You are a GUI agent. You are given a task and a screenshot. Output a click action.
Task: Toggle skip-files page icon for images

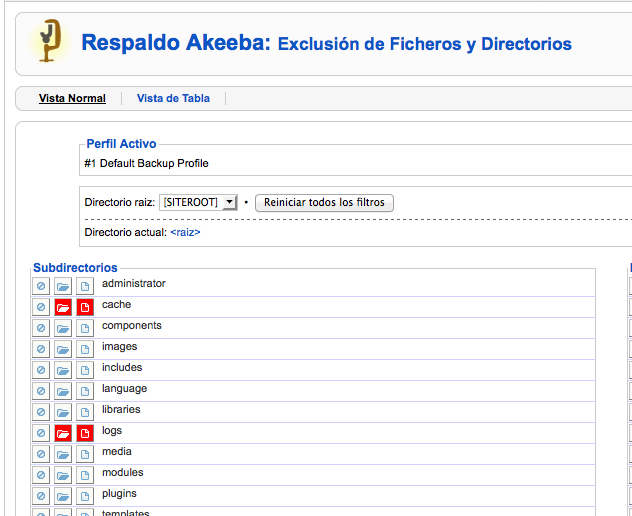pyautogui.click(x=85, y=349)
